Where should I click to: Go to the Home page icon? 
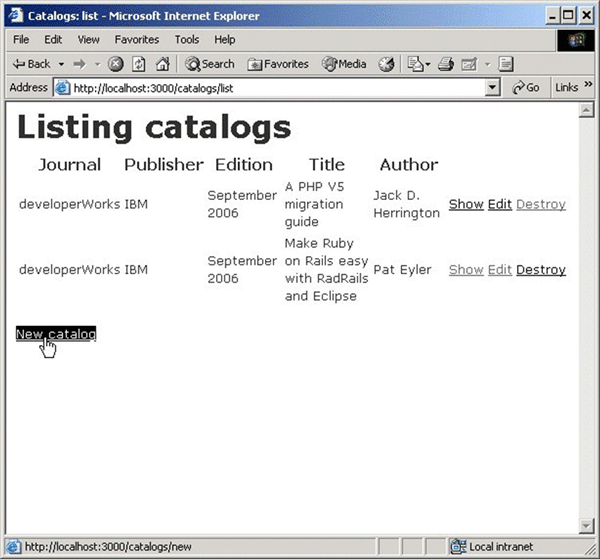click(162, 64)
